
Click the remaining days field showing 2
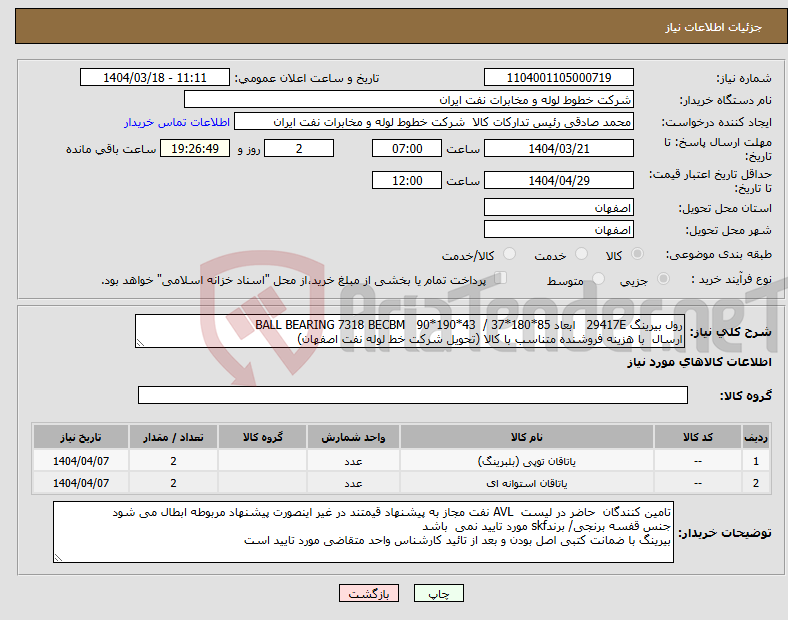coord(299,148)
